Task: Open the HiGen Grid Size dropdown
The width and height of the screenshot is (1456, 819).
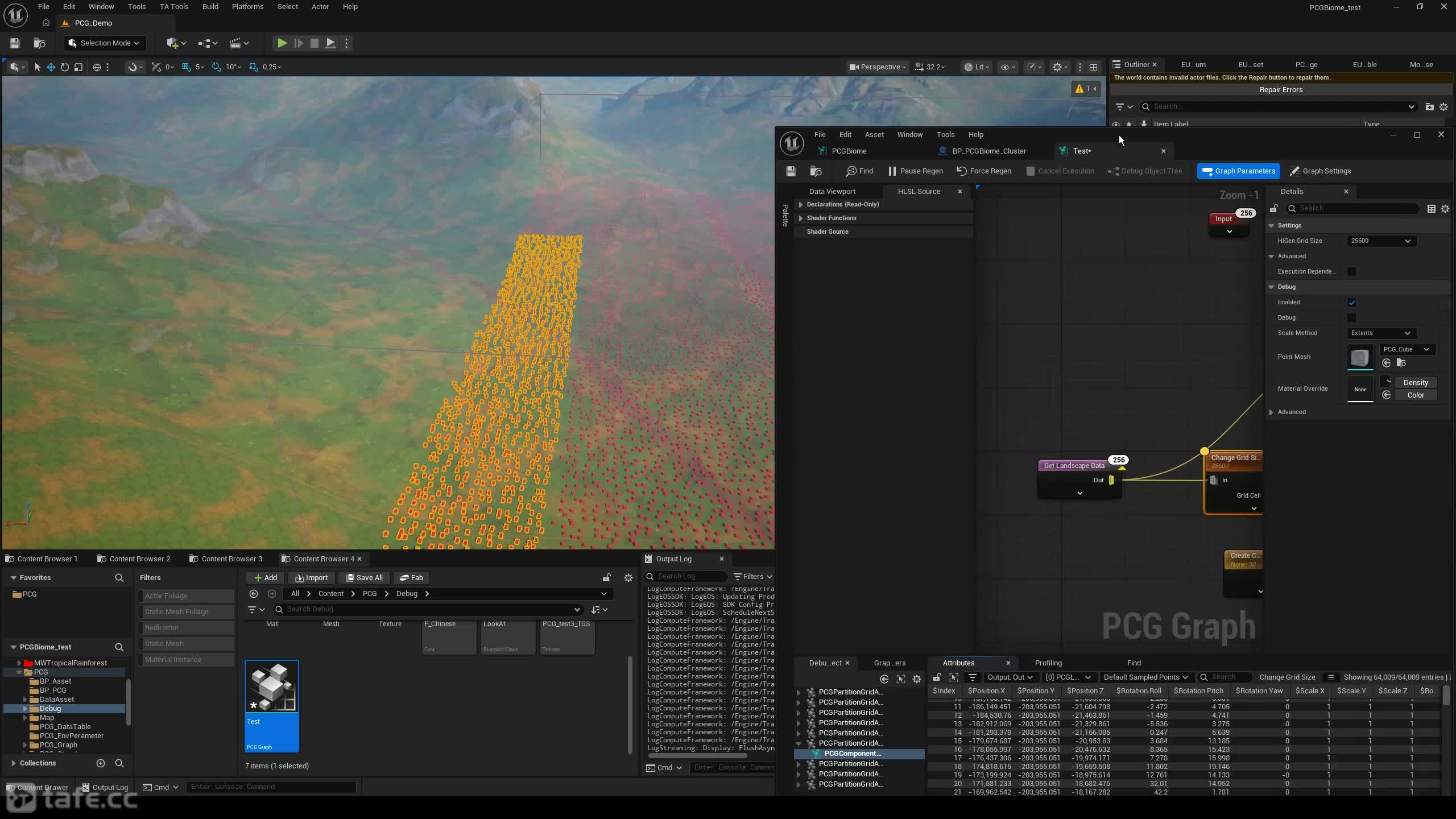Action: 1380,241
